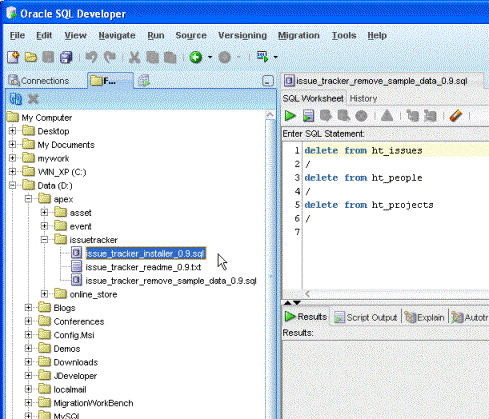The width and height of the screenshot is (489, 419).
Task: Collapse the apex folder node
Action: [x=28, y=199]
